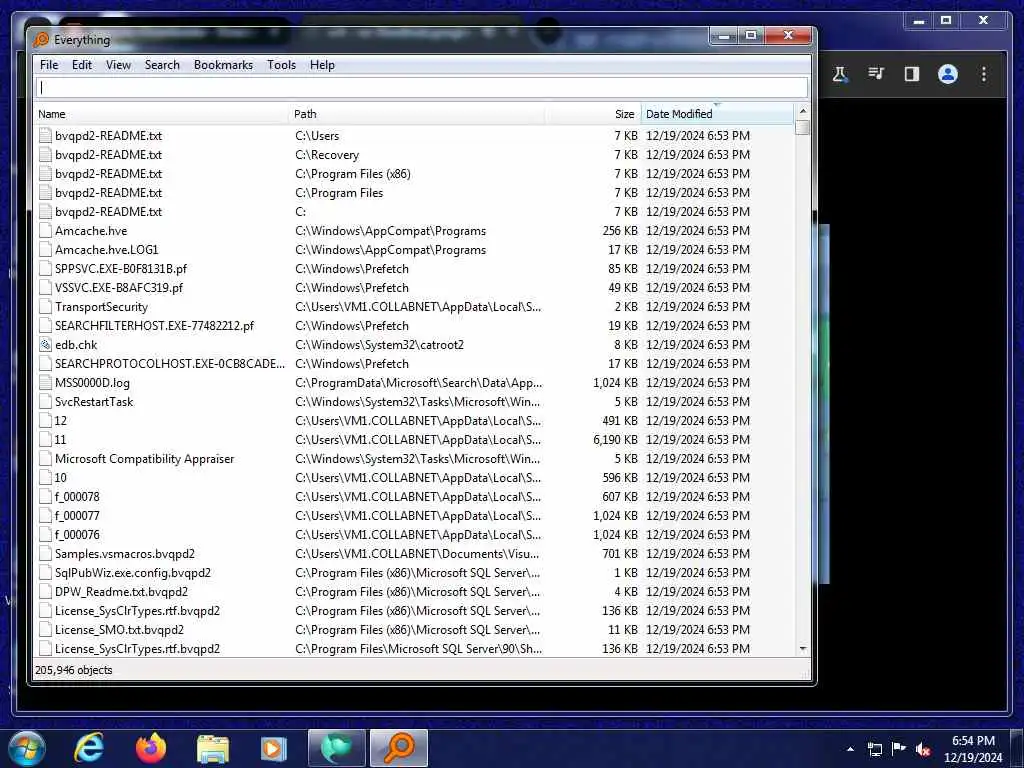Select SqlPubWiz.exe.config.bvqpd2 file name
Viewport: 1024px width, 768px height.
click(x=133, y=573)
